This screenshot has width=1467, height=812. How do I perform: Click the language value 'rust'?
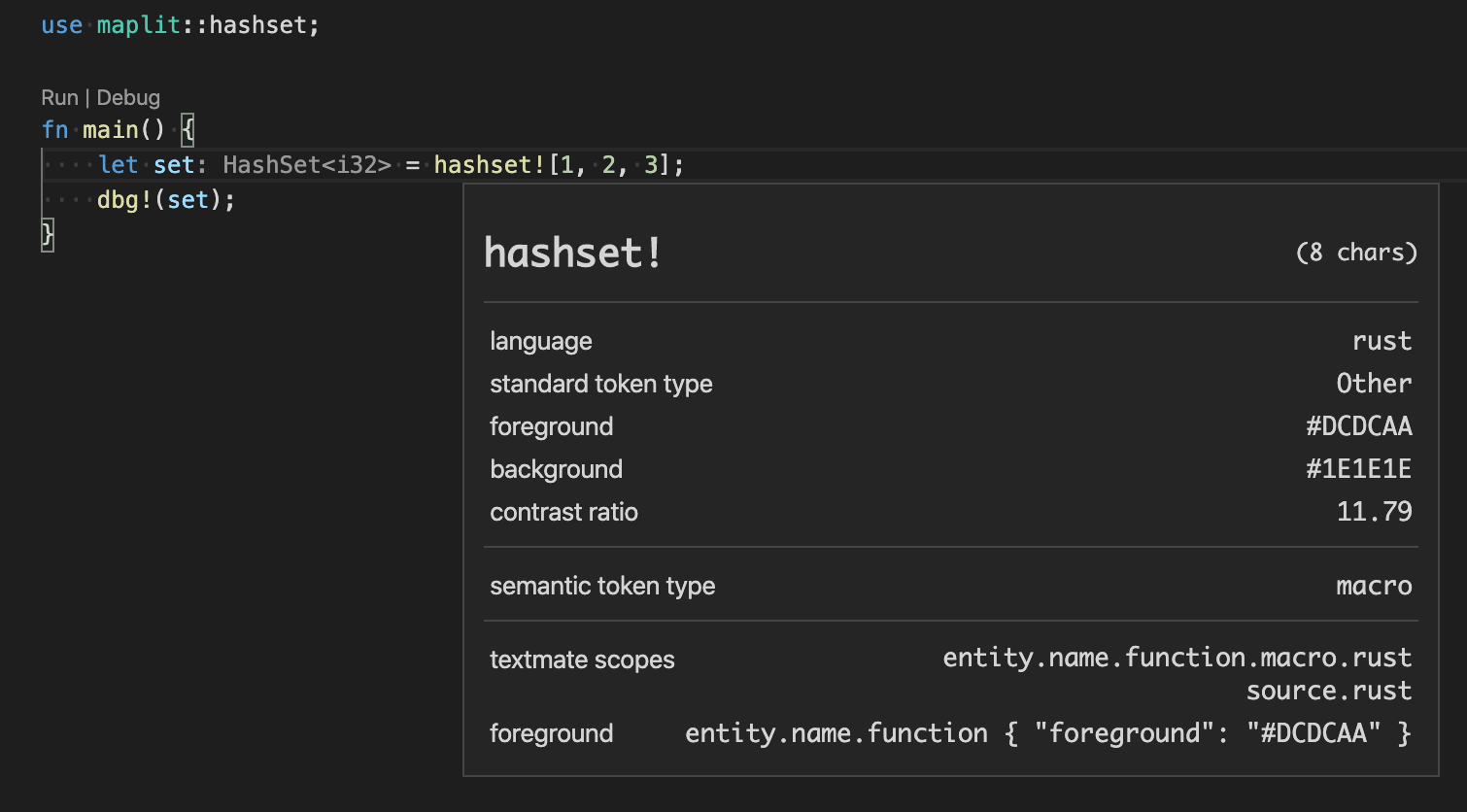point(1382,341)
